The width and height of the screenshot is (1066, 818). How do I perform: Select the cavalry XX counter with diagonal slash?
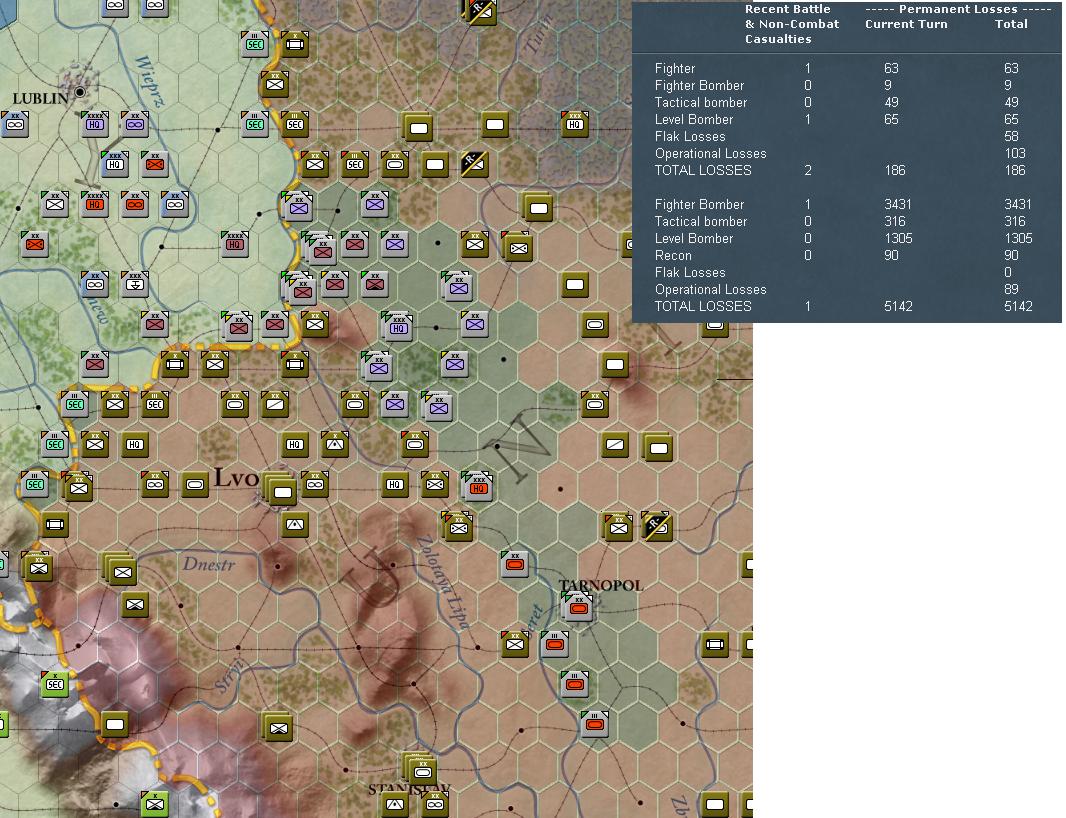pos(275,404)
